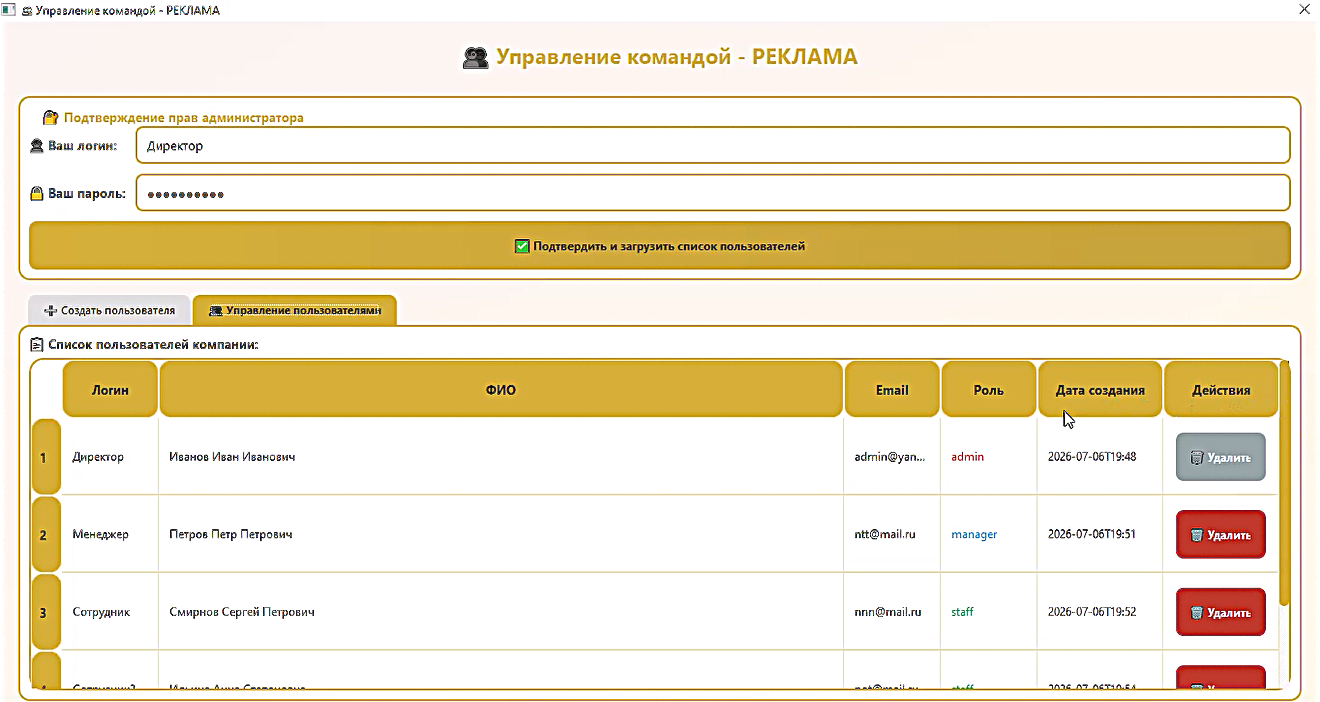Image resolution: width=1320 pixels, height=702 pixels.
Task: Click into the password input field
Action: [712, 193]
